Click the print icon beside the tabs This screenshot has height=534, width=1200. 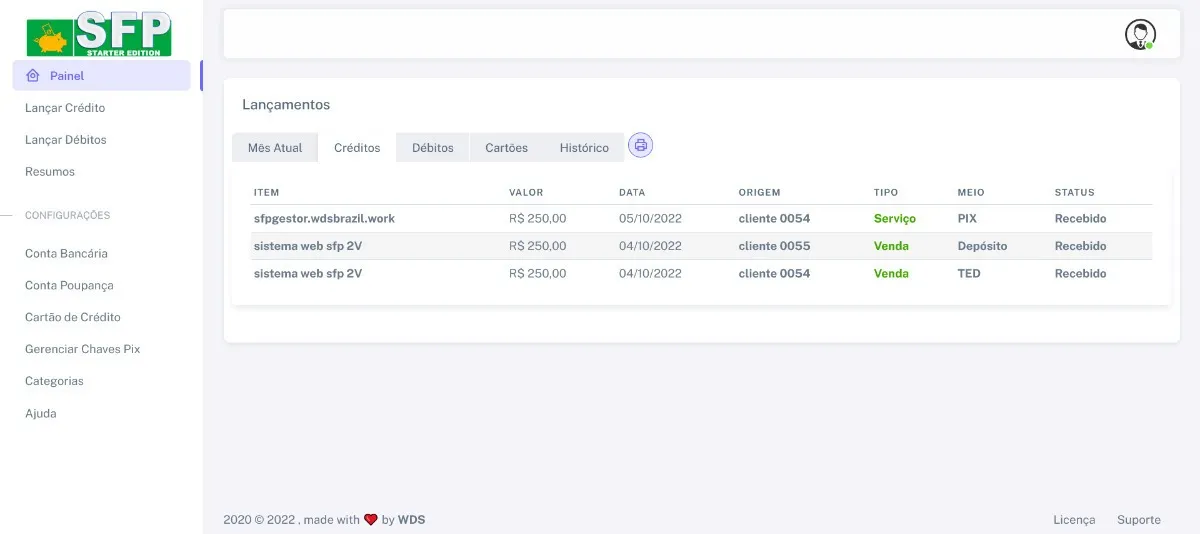click(x=641, y=146)
